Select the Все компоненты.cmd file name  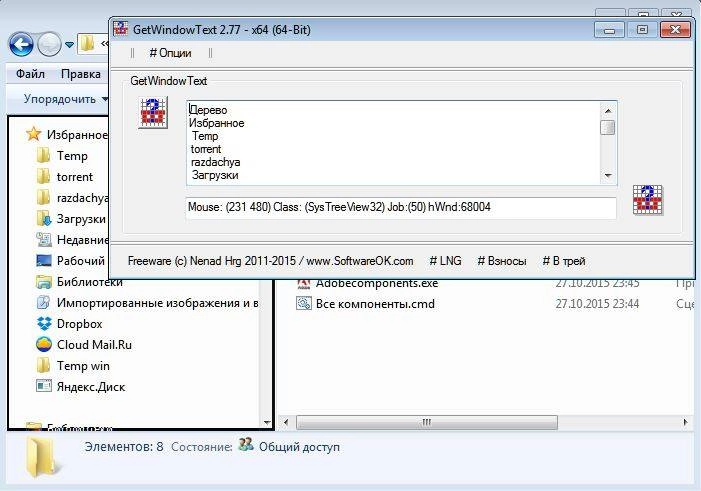375,304
